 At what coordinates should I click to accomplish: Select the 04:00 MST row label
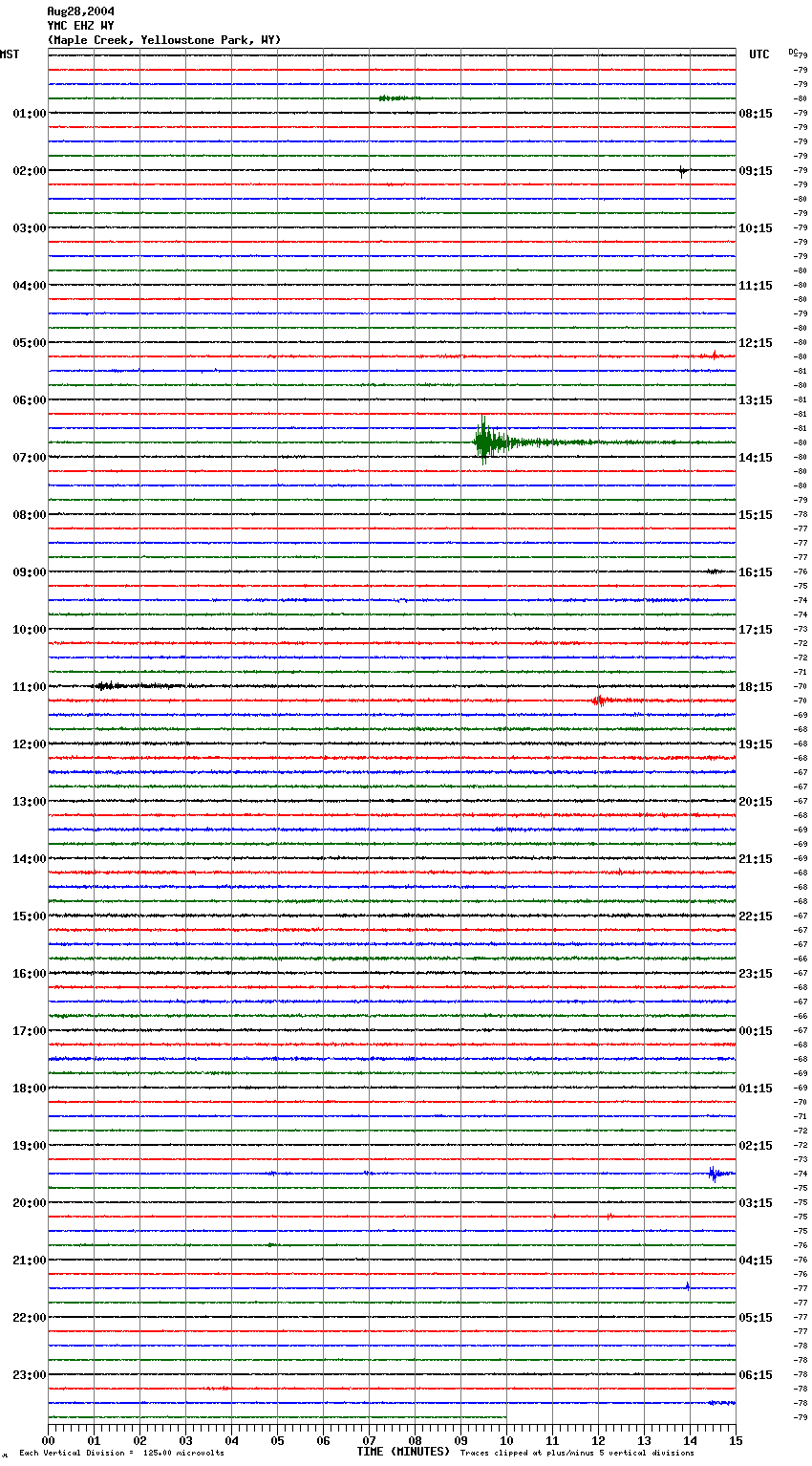(x=29, y=286)
